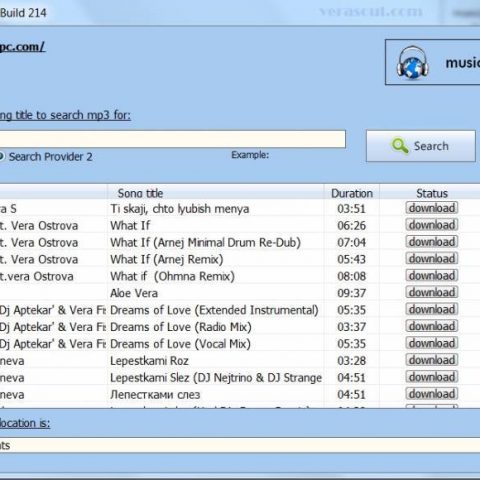Screen dimensions: 480x480
Task: Select the 'Aloe Vera' song title
Action: pyautogui.click(x=134, y=293)
